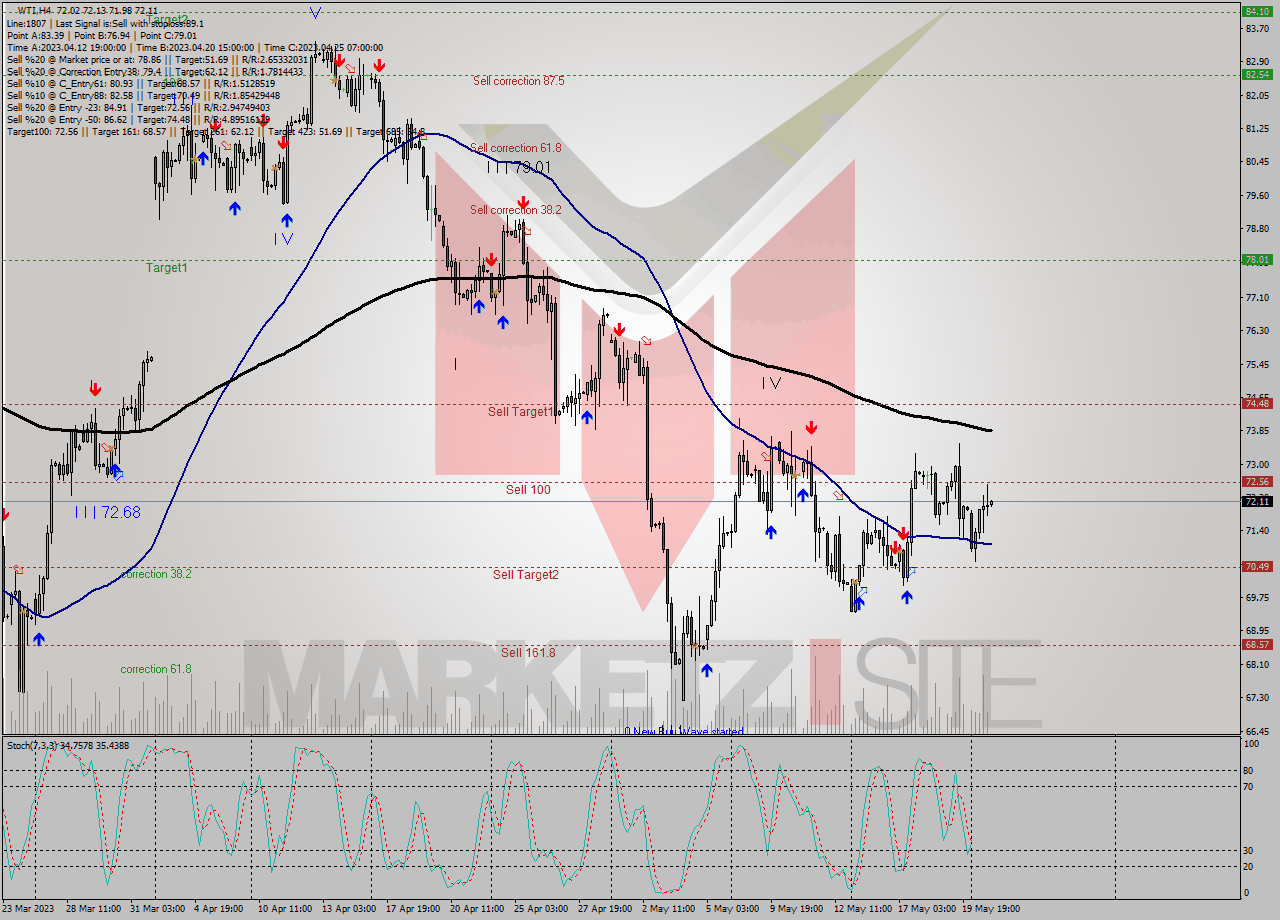Click the 'New Buy Wave started' label
The image size is (1280, 920).
688,731
